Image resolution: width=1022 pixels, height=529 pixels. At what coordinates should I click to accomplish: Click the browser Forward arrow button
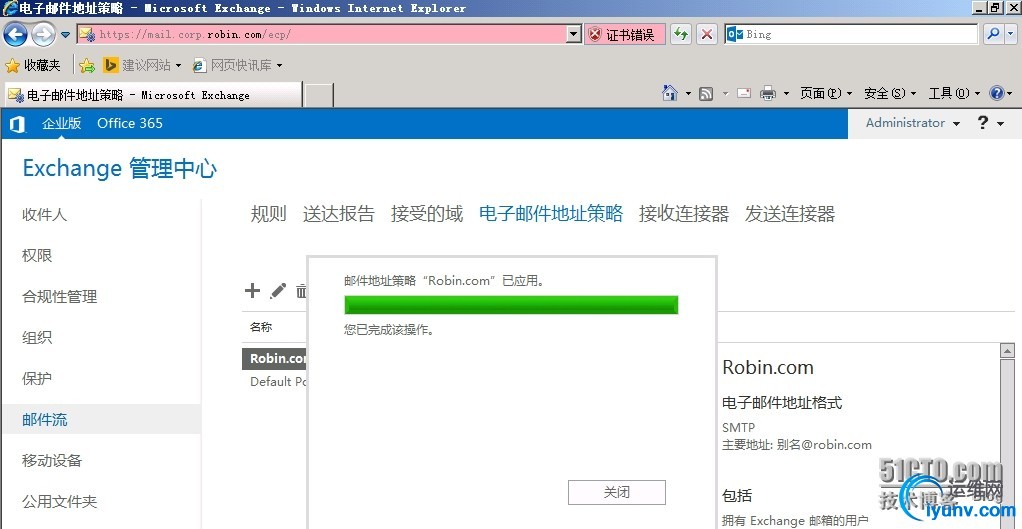[44, 35]
